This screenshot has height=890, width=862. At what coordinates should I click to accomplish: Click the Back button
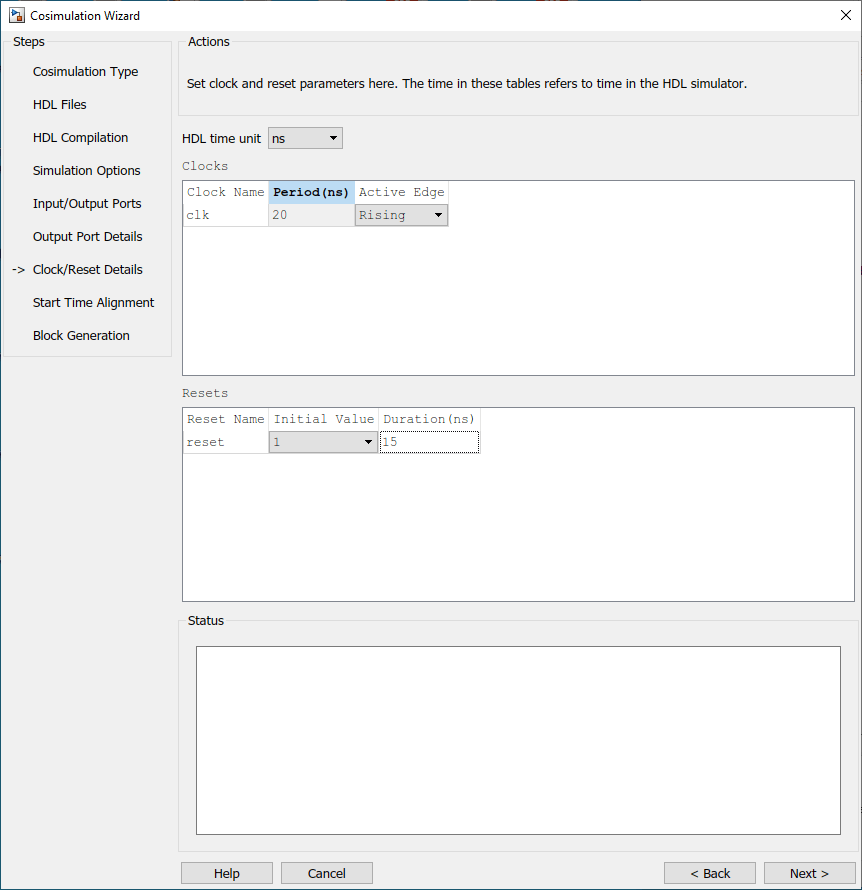coord(710,872)
